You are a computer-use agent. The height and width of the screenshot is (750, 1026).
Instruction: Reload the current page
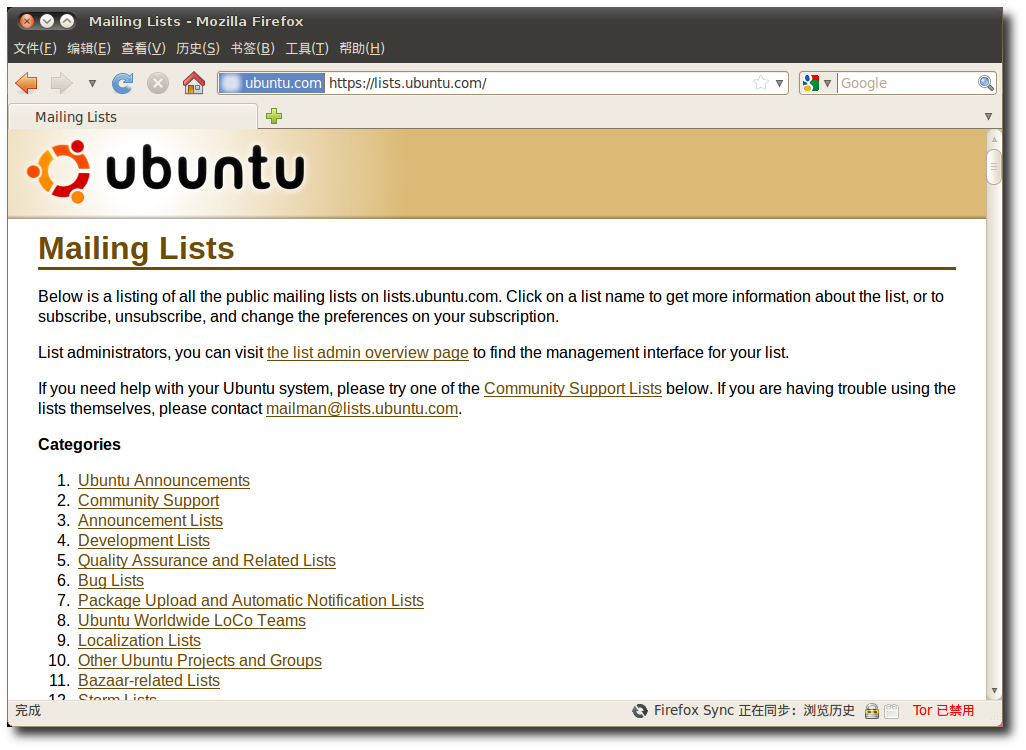pyautogui.click(x=122, y=83)
